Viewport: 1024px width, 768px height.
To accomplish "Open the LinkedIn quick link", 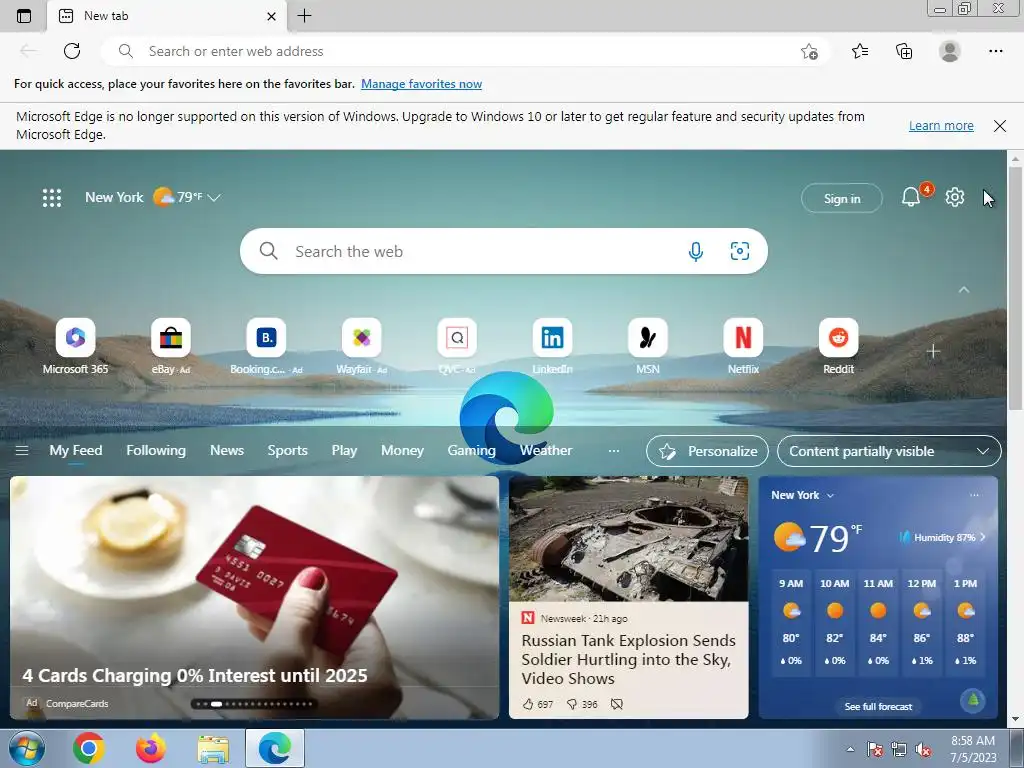I will pos(552,347).
